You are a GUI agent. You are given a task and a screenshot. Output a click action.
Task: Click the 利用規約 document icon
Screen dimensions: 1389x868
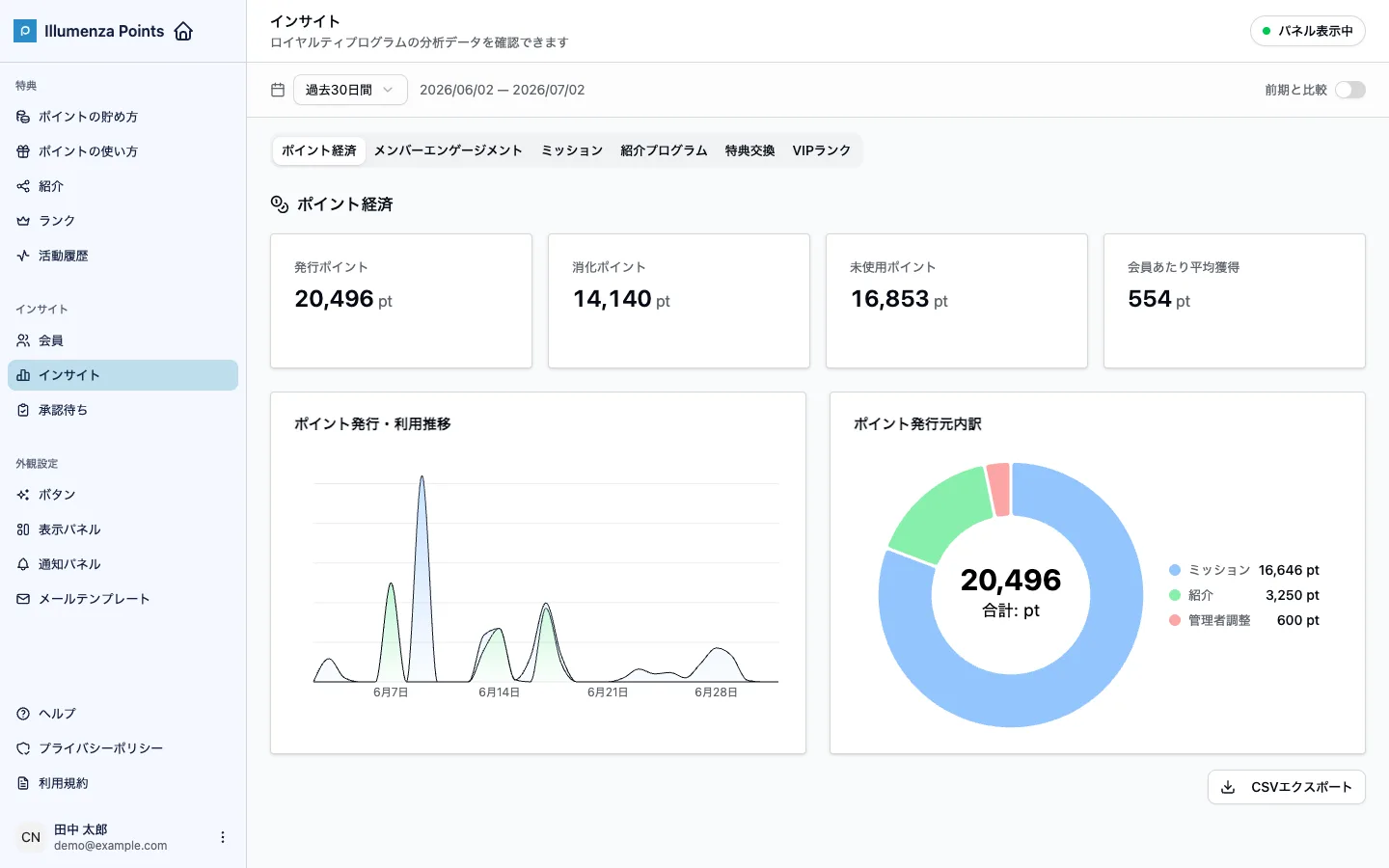tap(23, 783)
